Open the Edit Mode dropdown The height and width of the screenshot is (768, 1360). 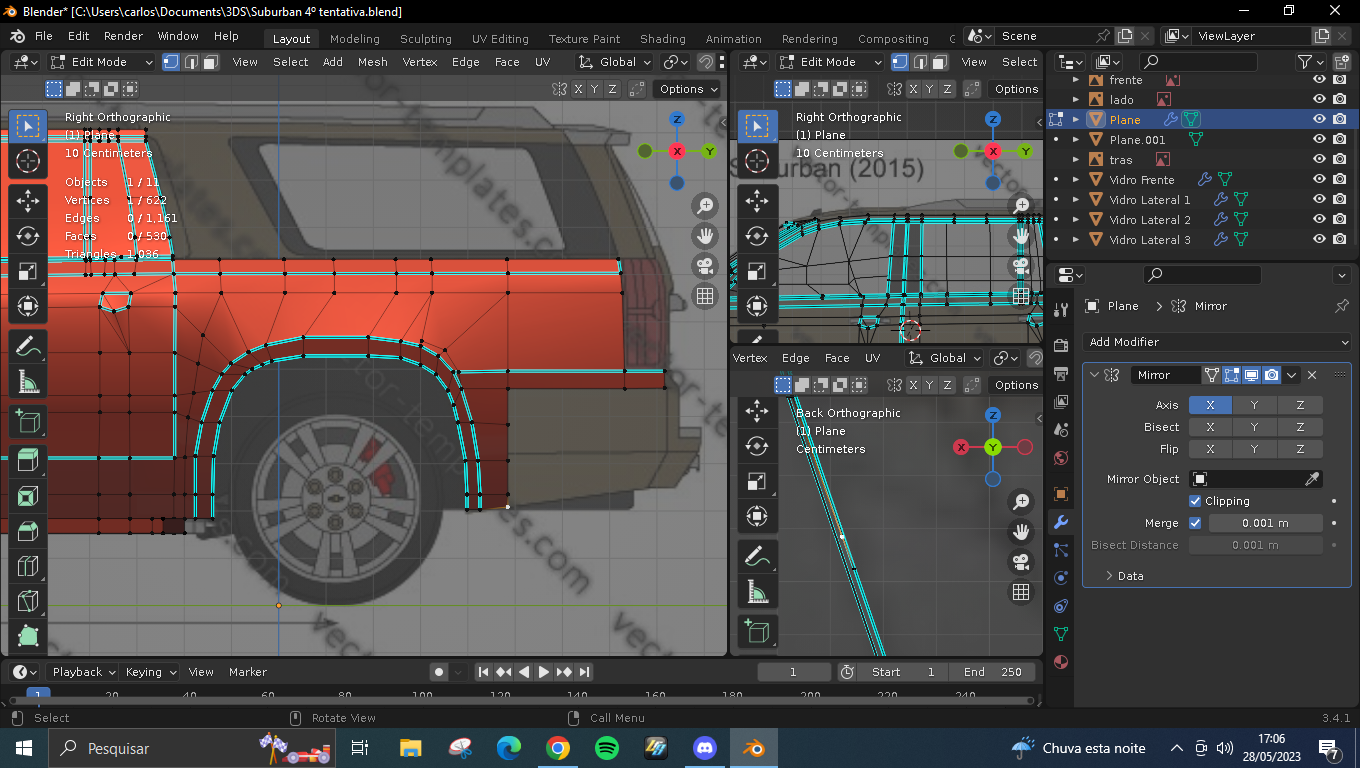(102, 62)
